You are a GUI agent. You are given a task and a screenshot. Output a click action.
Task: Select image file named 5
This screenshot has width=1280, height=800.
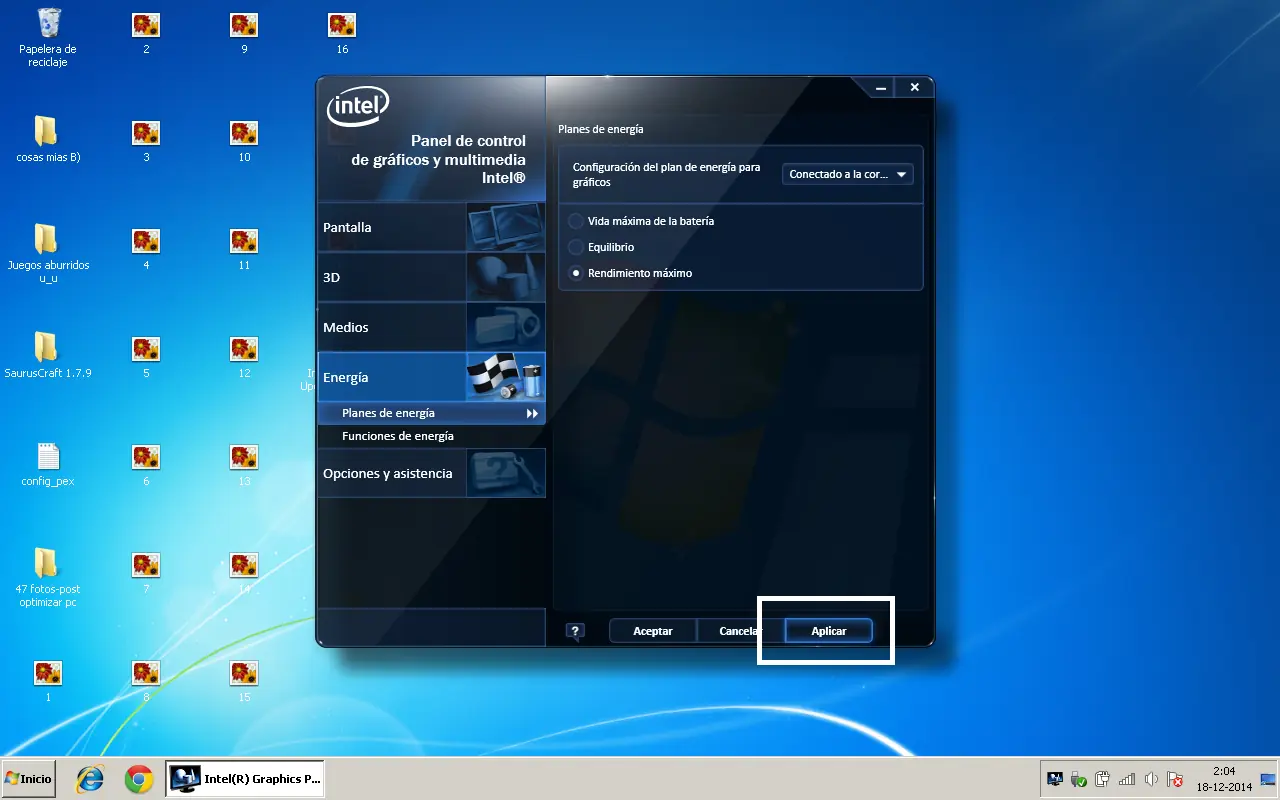pyautogui.click(x=146, y=356)
